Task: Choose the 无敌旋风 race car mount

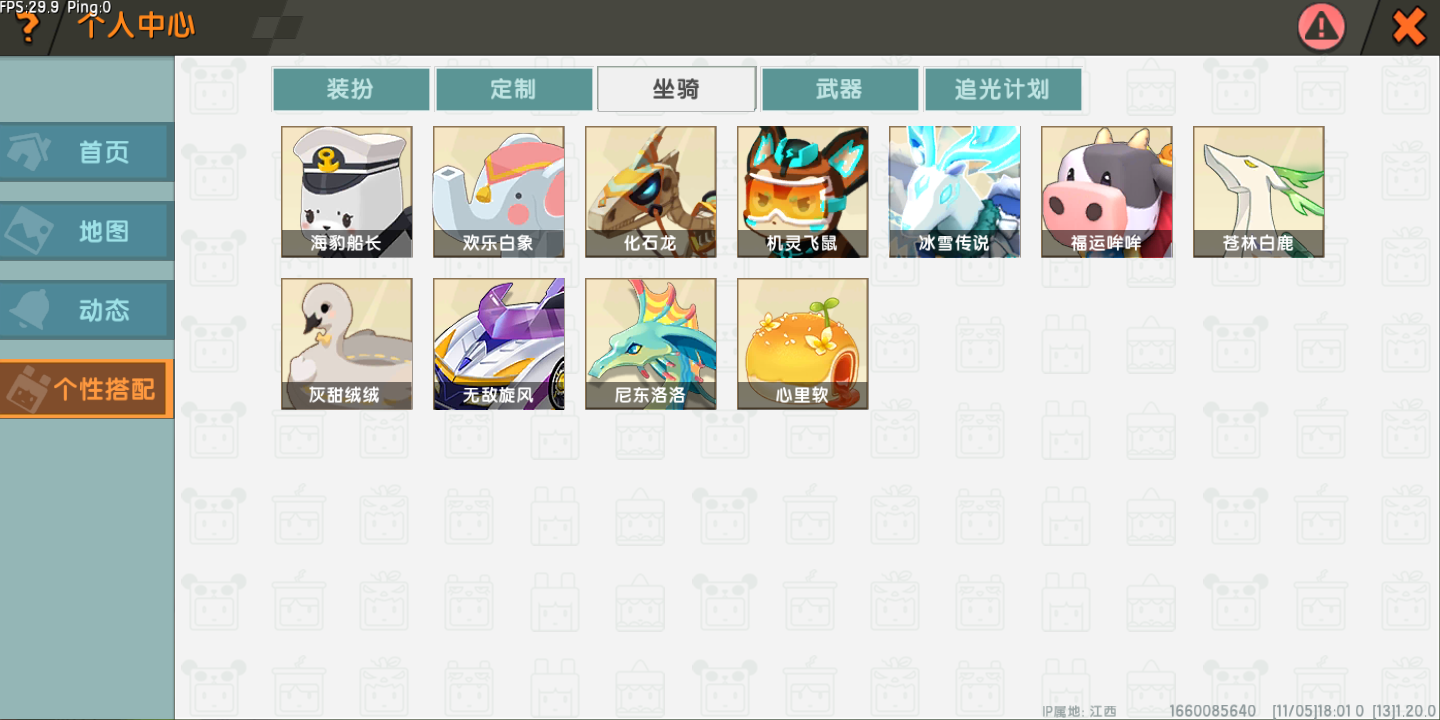Action: tap(499, 344)
